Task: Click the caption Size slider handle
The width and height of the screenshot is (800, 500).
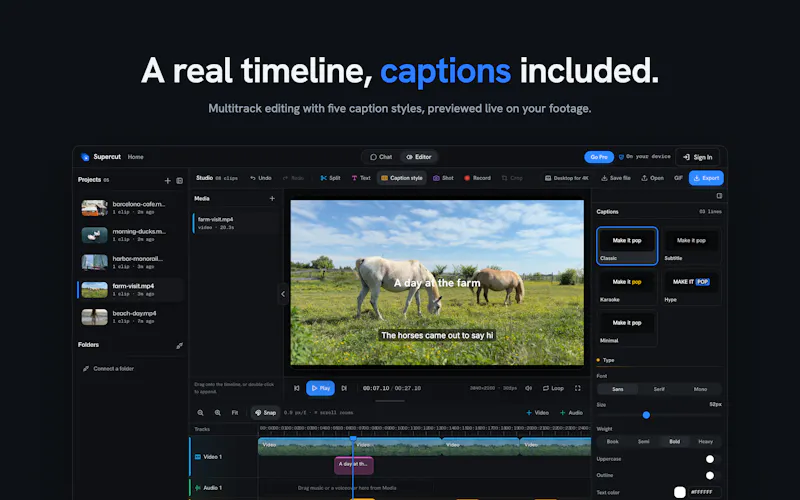Action: [646, 415]
